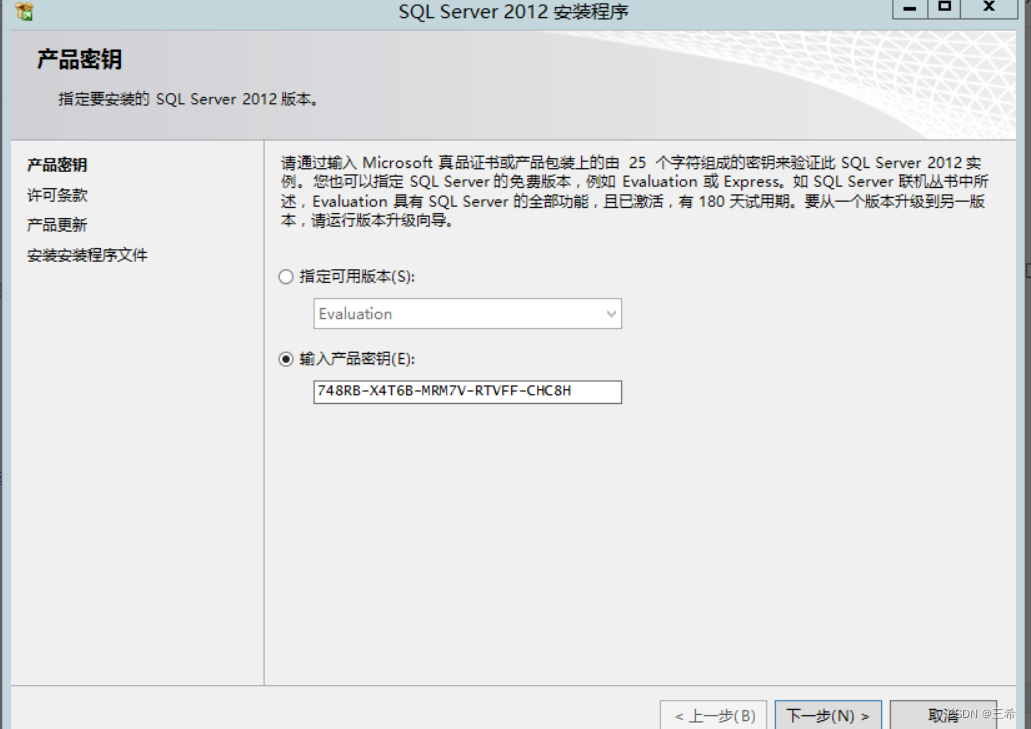
Task: Click the Evaluation combo box arrow
Action: [x=610, y=314]
